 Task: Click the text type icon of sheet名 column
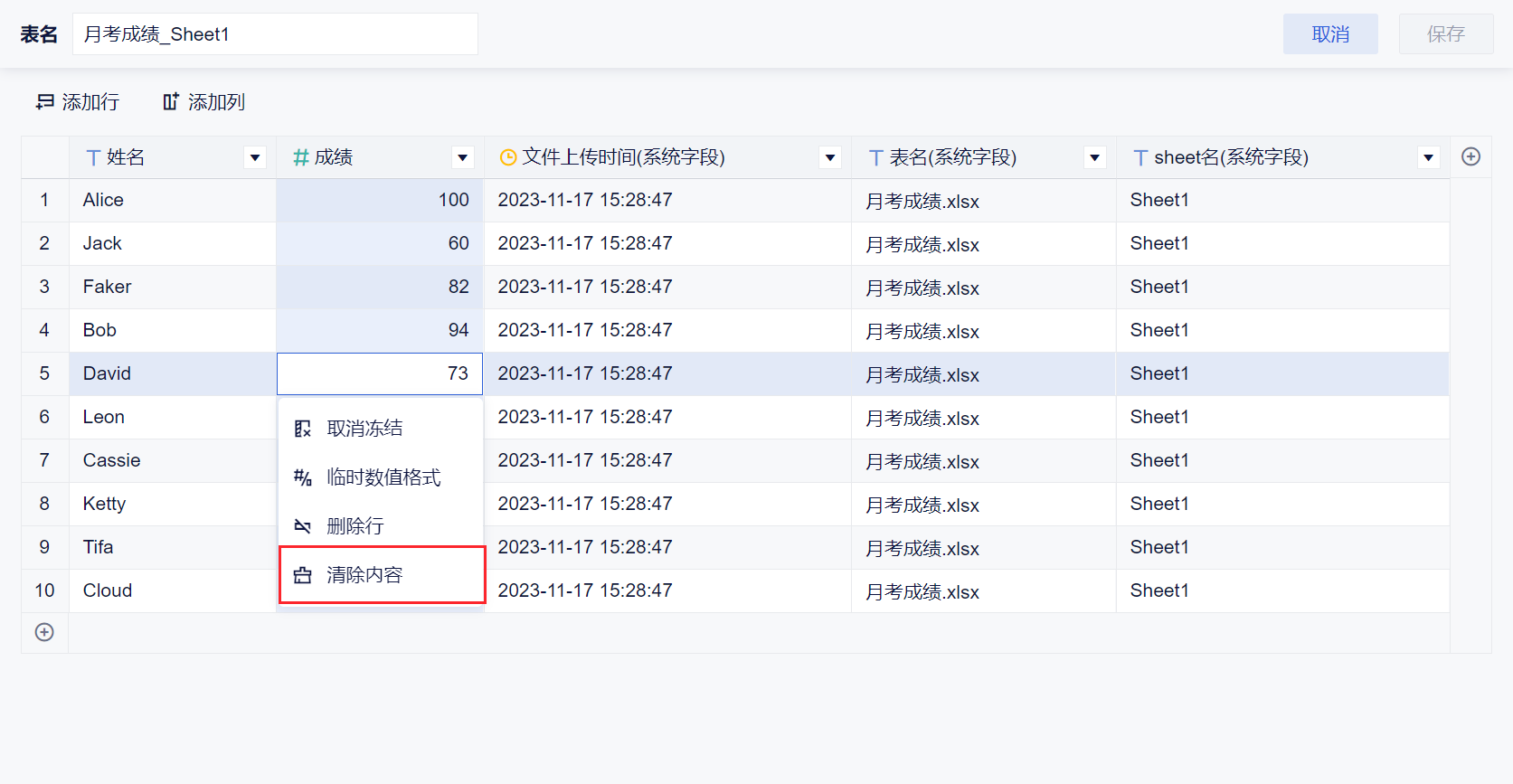pyautogui.click(x=1140, y=158)
